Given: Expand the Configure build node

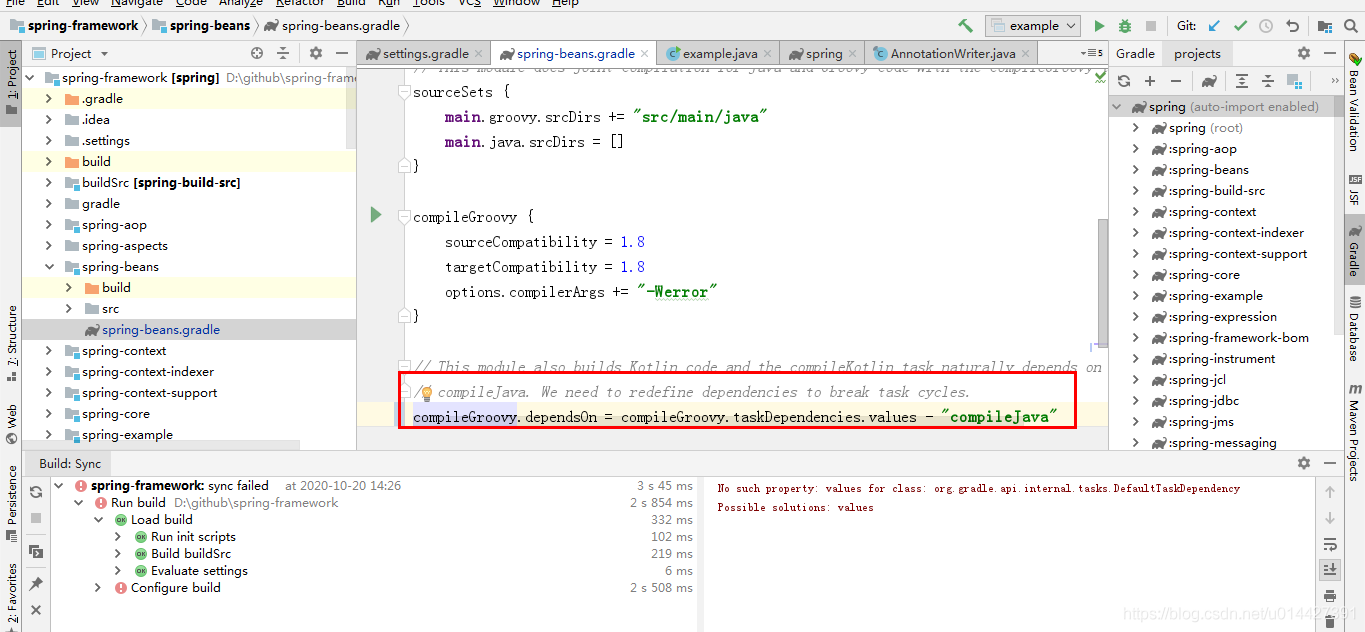Looking at the screenshot, I should click(98, 588).
